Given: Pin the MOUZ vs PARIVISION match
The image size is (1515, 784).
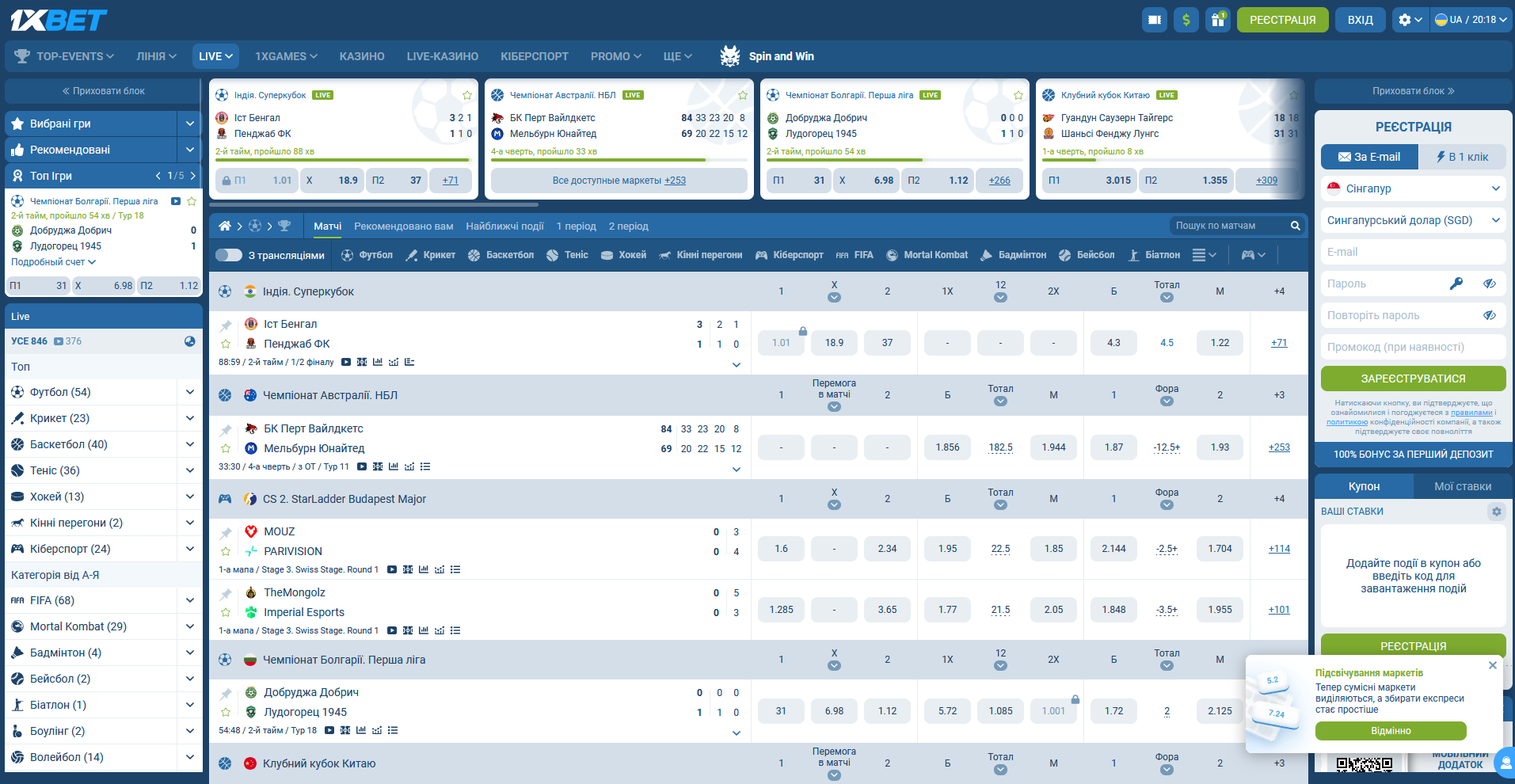Looking at the screenshot, I should coord(226,533).
